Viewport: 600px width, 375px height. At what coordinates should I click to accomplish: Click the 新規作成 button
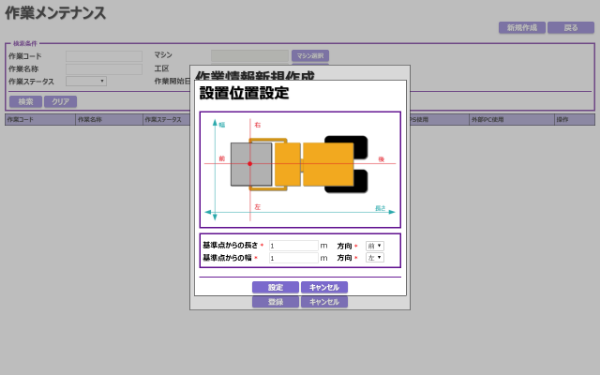pos(522,28)
